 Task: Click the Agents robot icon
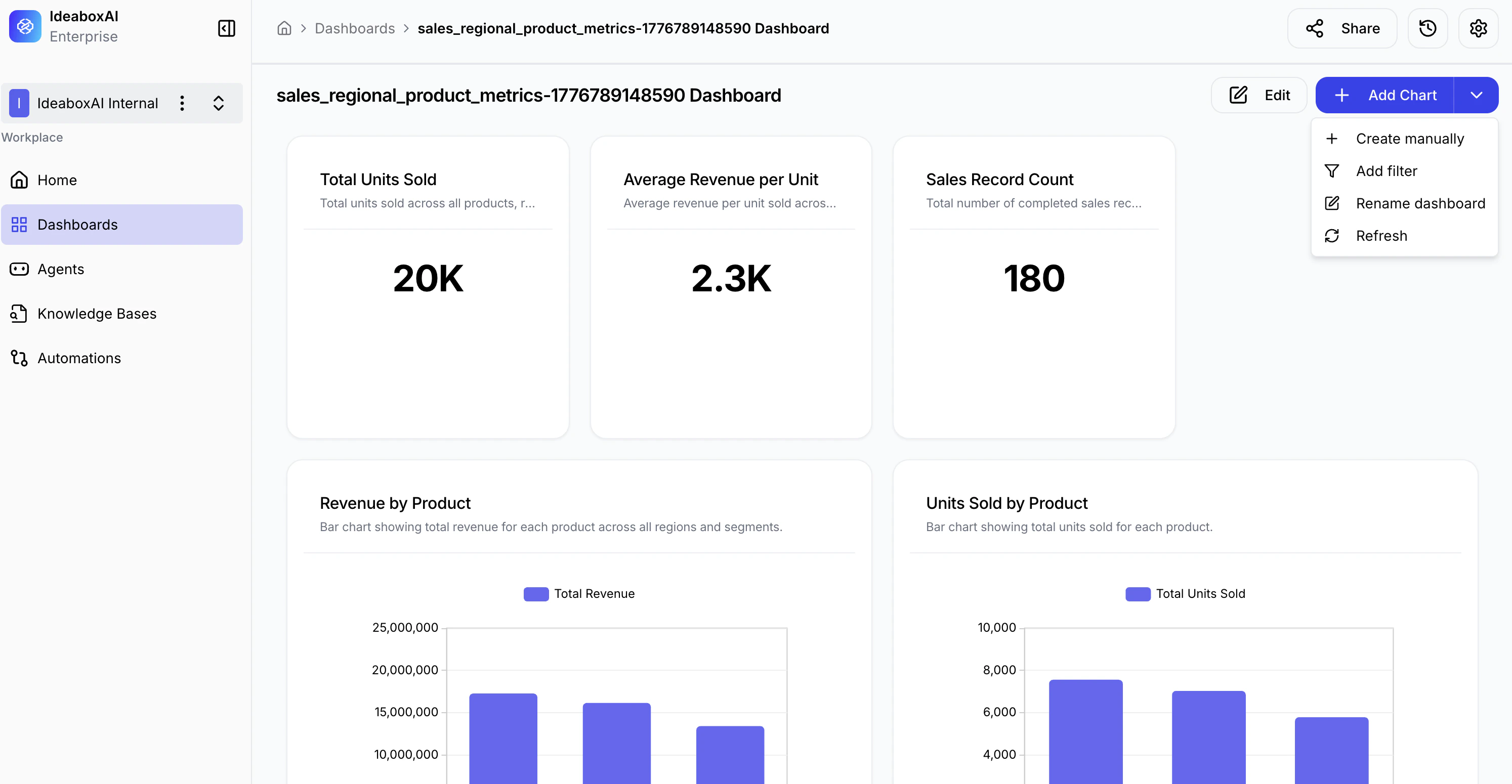click(19, 270)
